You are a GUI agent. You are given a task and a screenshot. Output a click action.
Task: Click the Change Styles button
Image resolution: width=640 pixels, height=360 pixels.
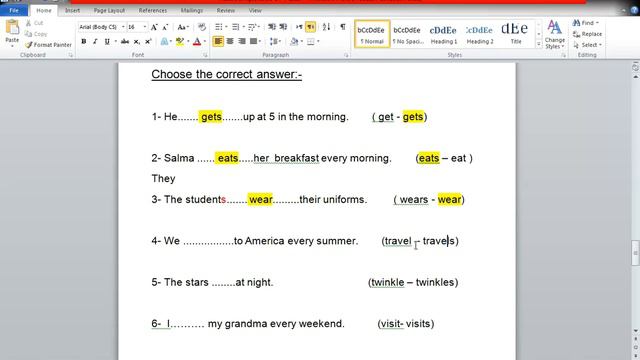pyautogui.click(x=555, y=34)
